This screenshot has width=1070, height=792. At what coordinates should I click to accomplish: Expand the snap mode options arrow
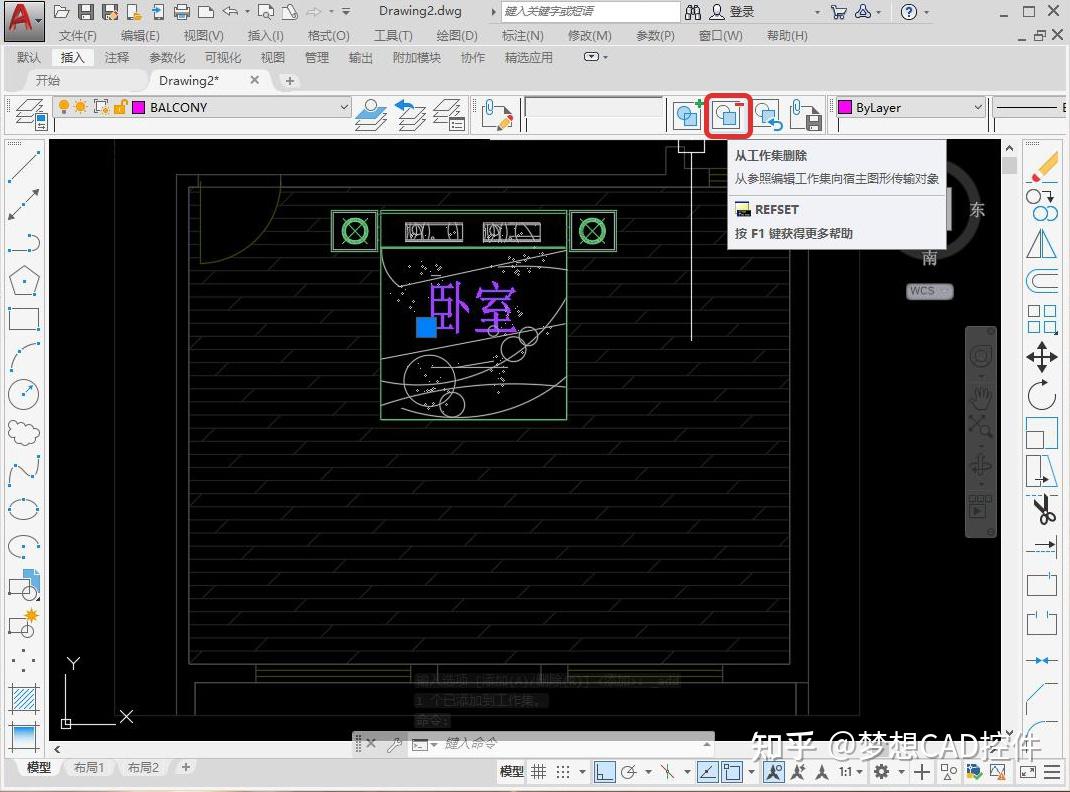582,772
